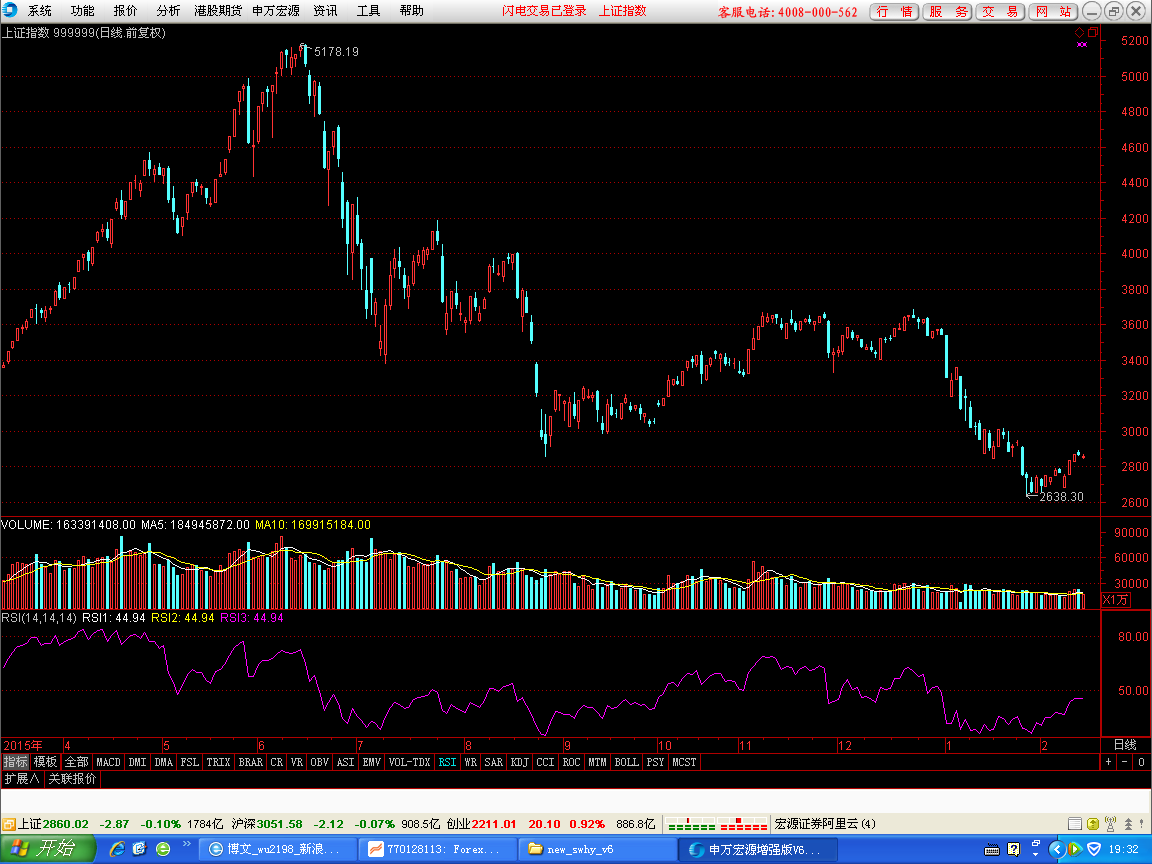Click the 沪深 index quote in the status bar

(335, 824)
